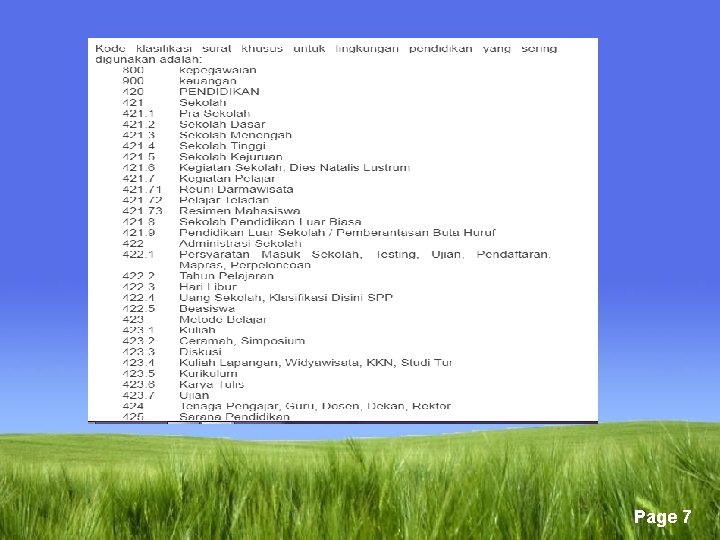Screen dimensions: 720x540
Task: Click 'Reuni Darmawisata' entry 421.71
Action: pos(208,189)
